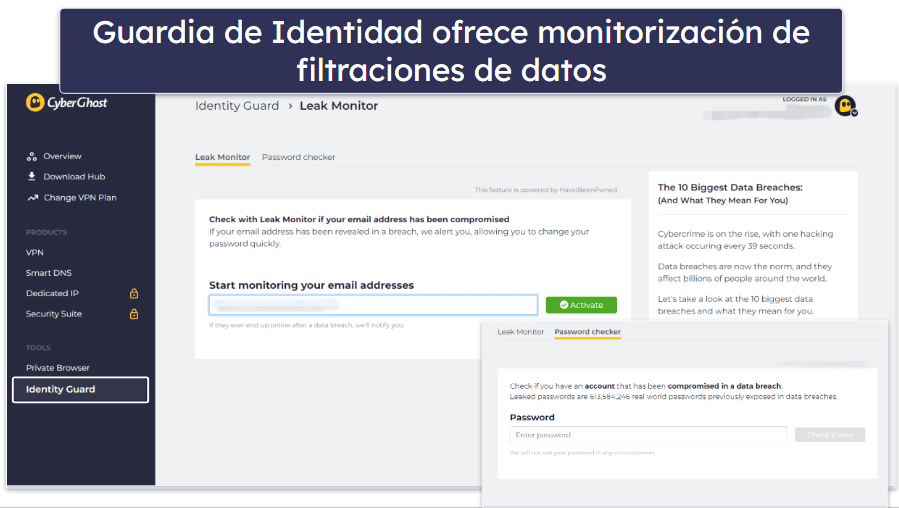Open the account avatar menu at top right

point(846,106)
